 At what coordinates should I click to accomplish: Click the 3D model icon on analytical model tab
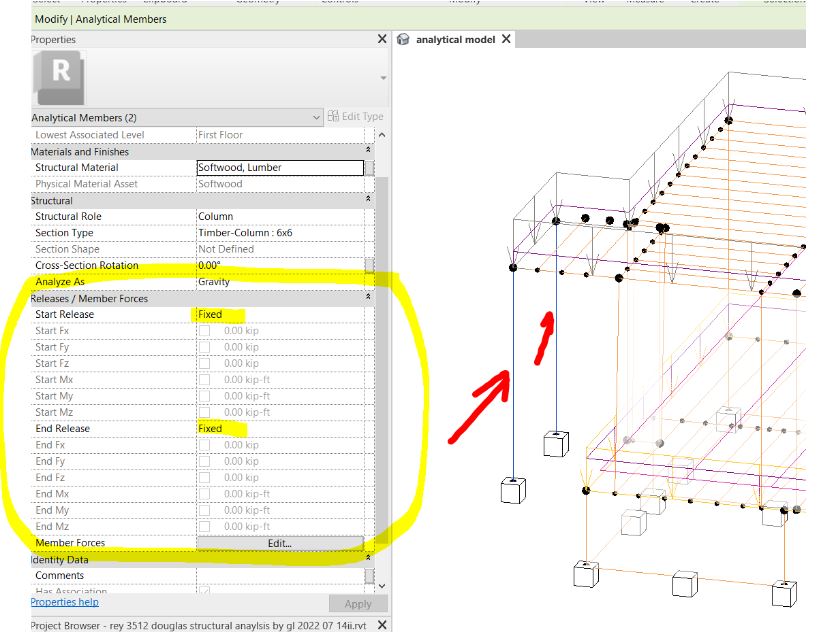[403, 39]
